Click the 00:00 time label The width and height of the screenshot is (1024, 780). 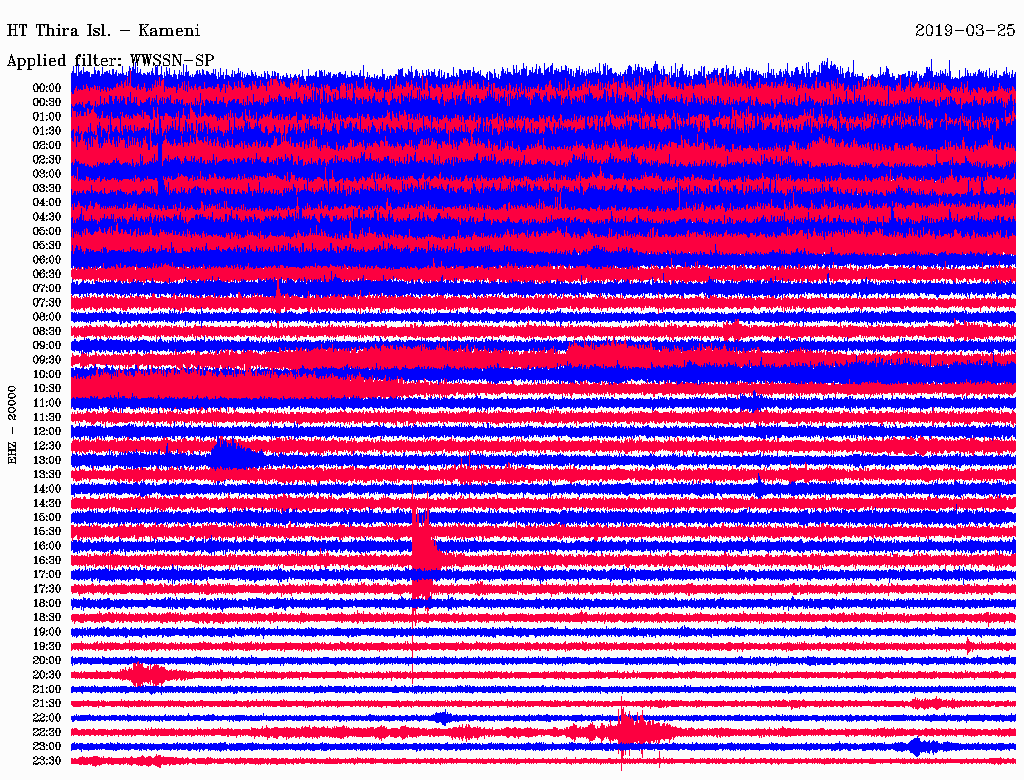(x=47, y=88)
